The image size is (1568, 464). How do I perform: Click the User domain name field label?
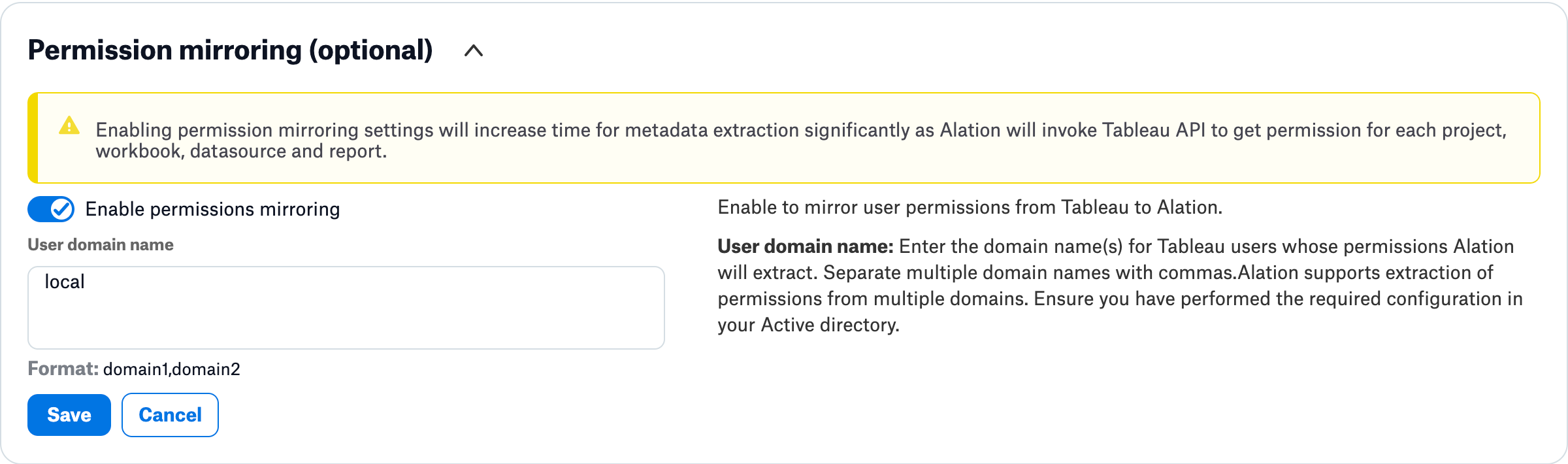click(101, 244)
